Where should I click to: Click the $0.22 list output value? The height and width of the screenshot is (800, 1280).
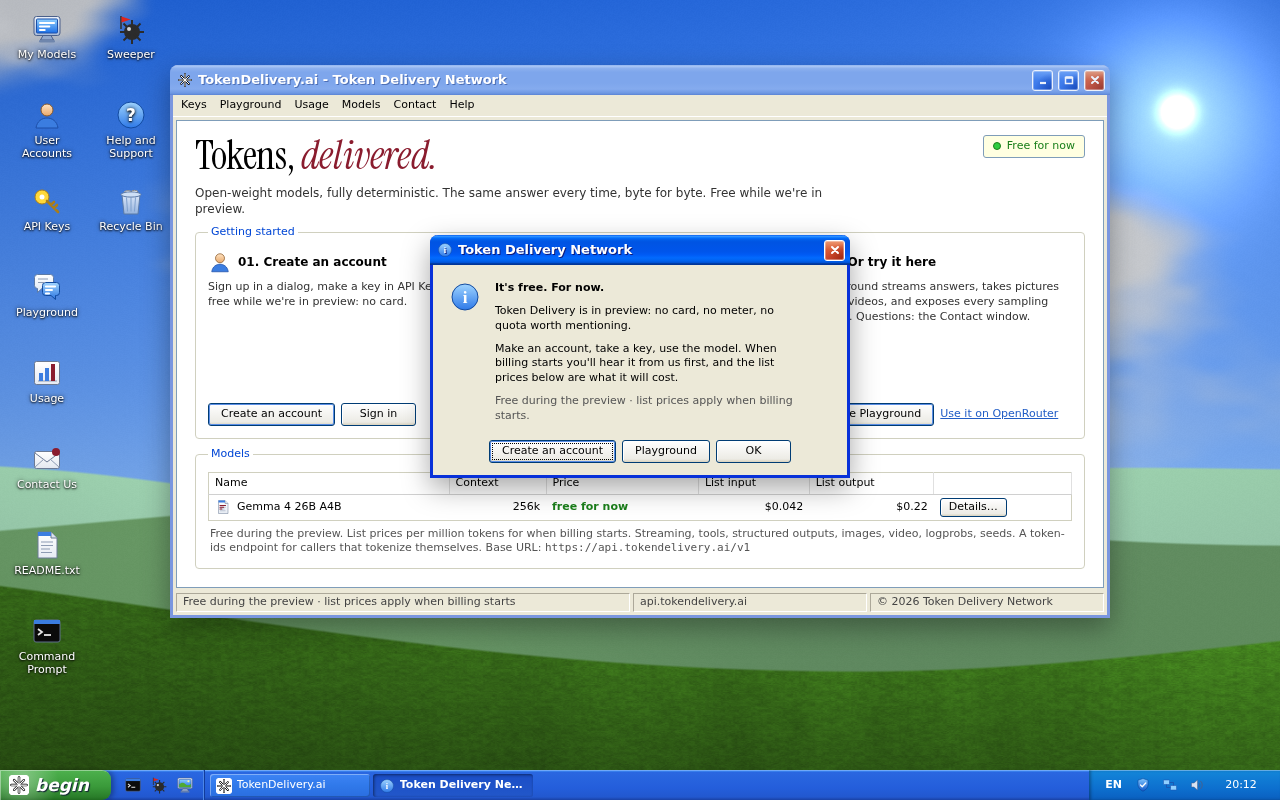pyautogui.click(x=912, y=507)
